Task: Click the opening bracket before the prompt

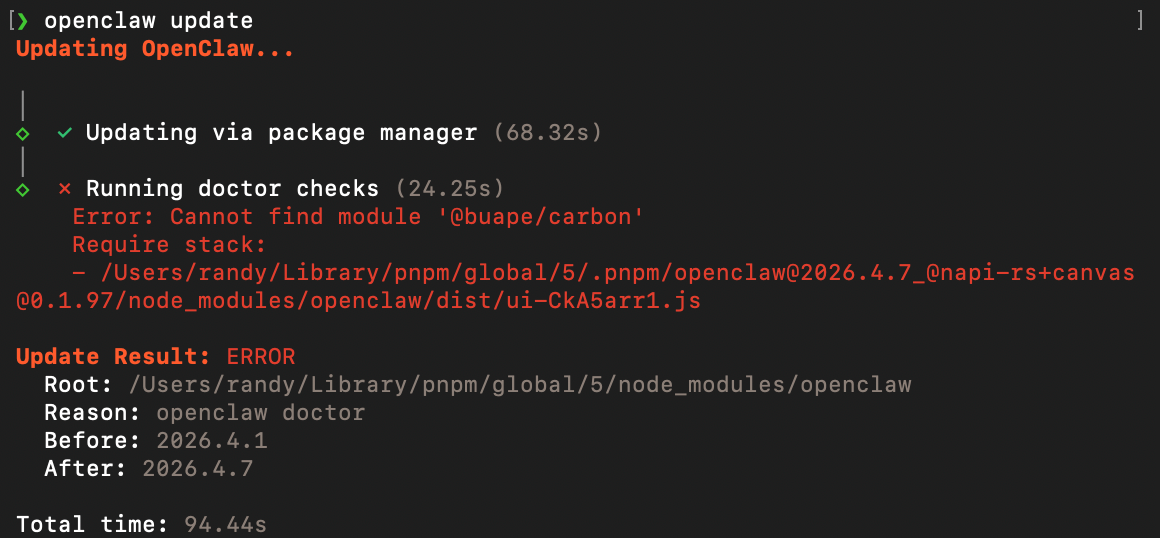Action: (10, 21)
